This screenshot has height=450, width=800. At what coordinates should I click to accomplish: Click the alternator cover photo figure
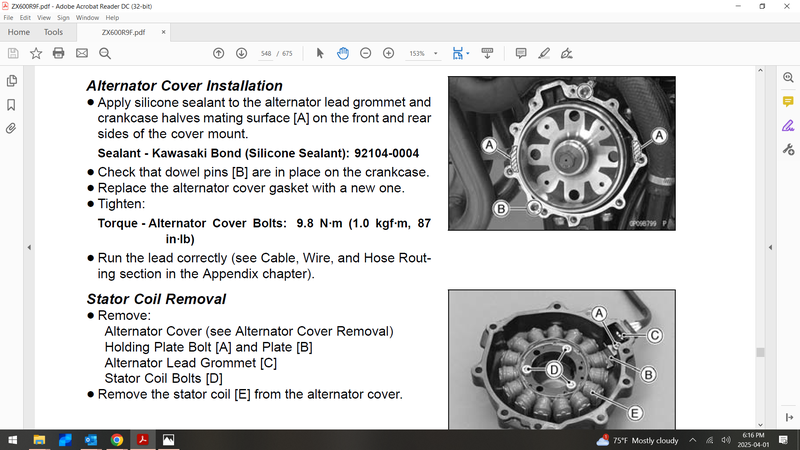[x=562, y=154]
